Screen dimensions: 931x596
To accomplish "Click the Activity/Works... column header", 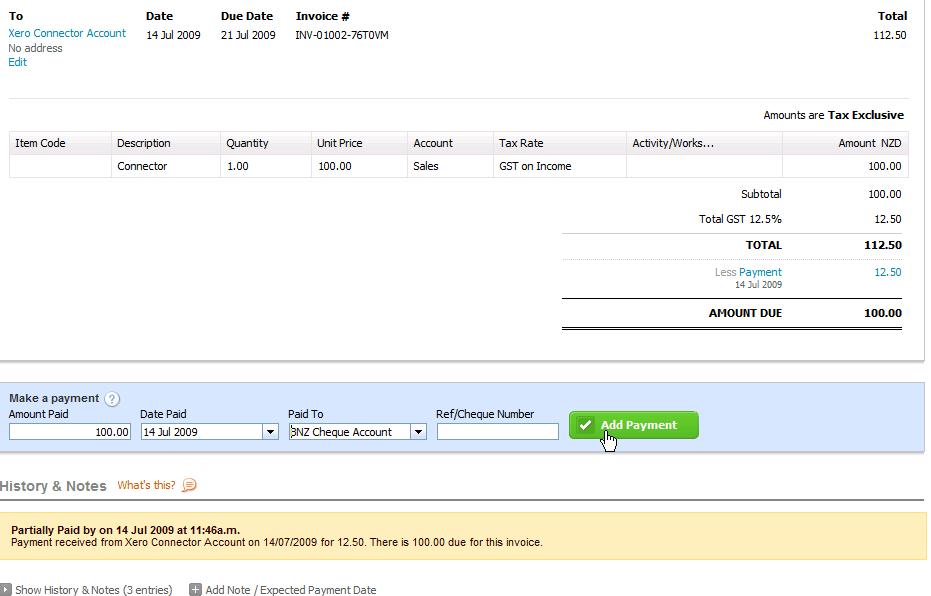I will tap(704, 143).
